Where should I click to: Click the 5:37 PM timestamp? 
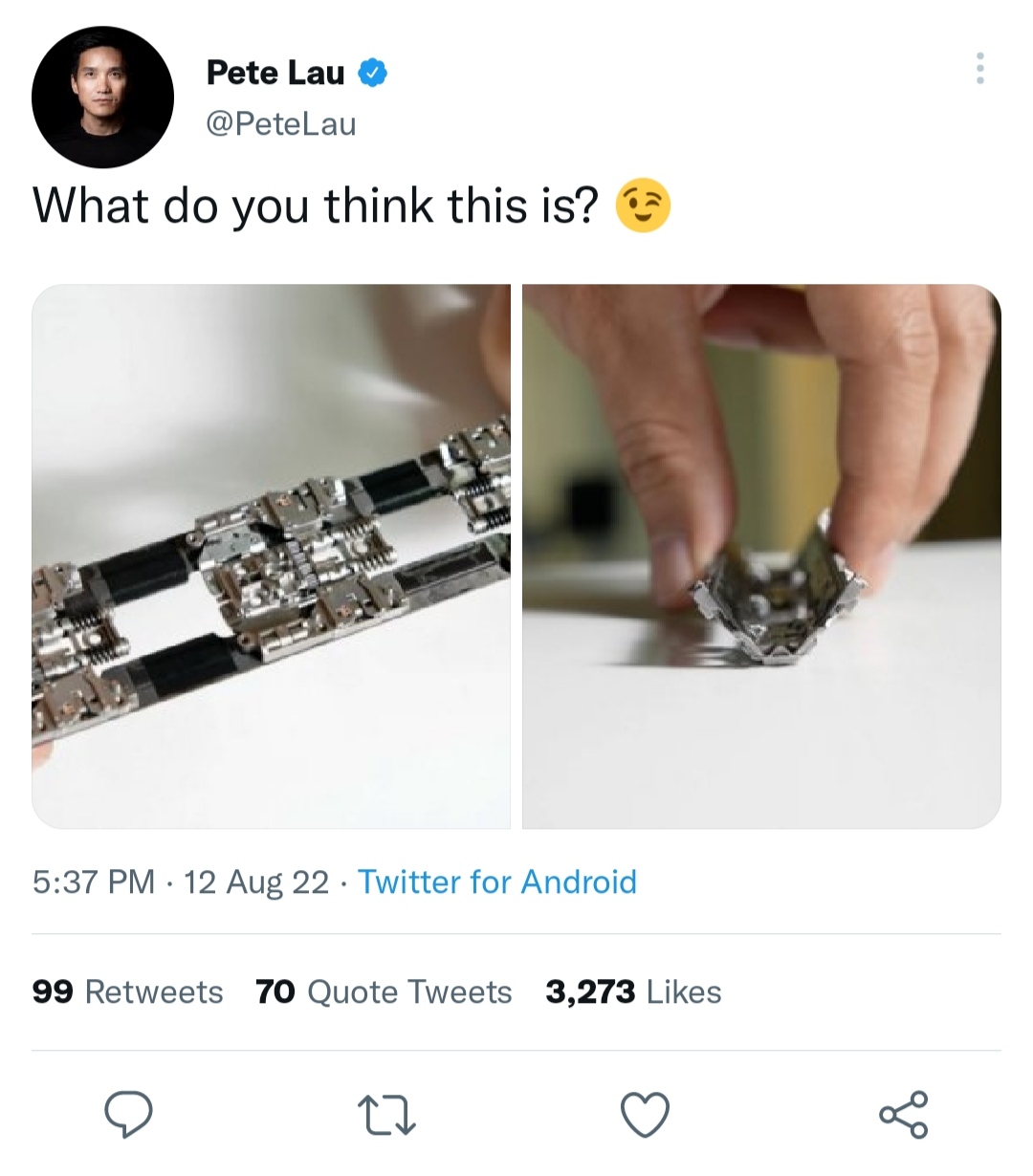(93, 882)
